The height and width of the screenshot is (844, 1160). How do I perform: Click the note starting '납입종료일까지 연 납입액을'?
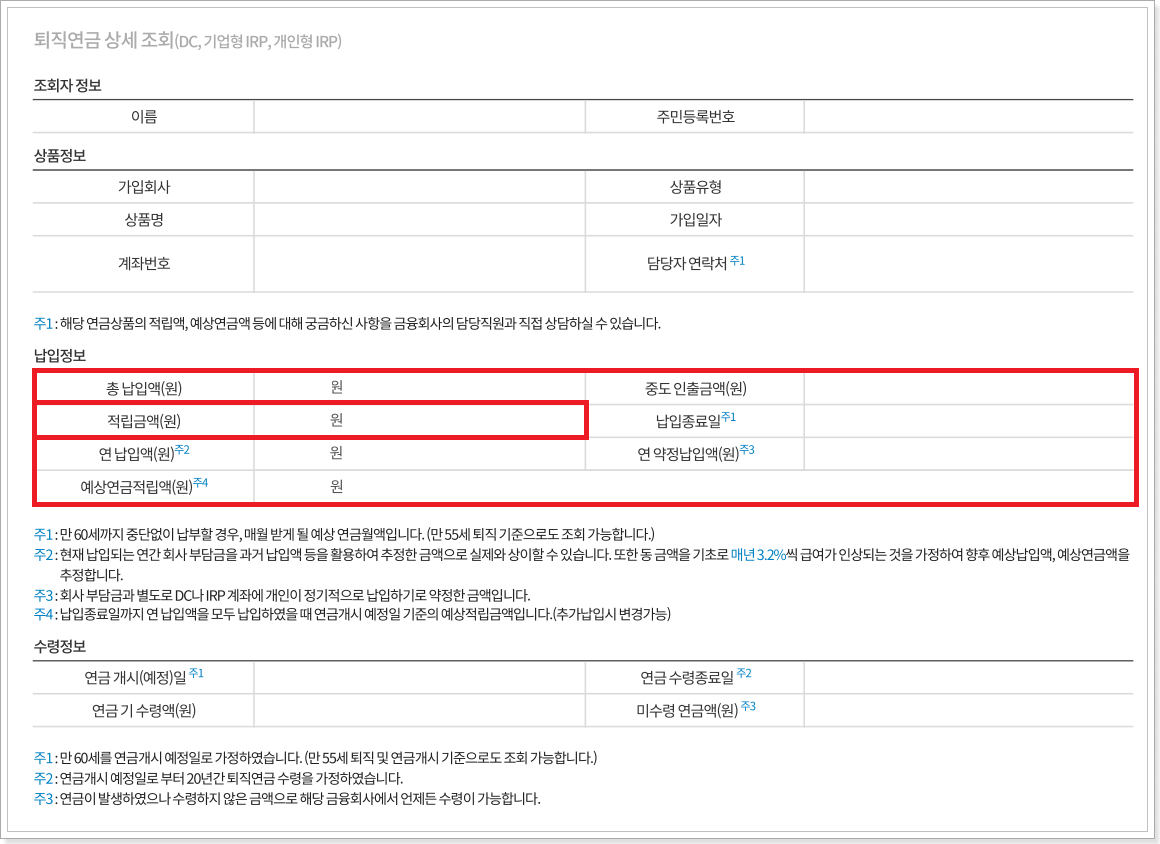tap(365, 614)
